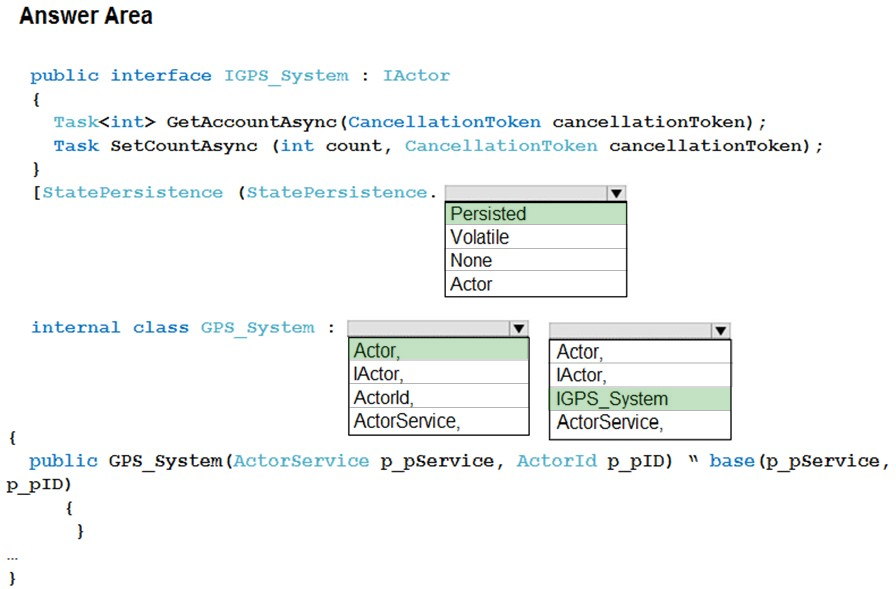The image size is (896, 589).
Task: Click the IGPS_System interface name in declaration
Action: (286, 76)
